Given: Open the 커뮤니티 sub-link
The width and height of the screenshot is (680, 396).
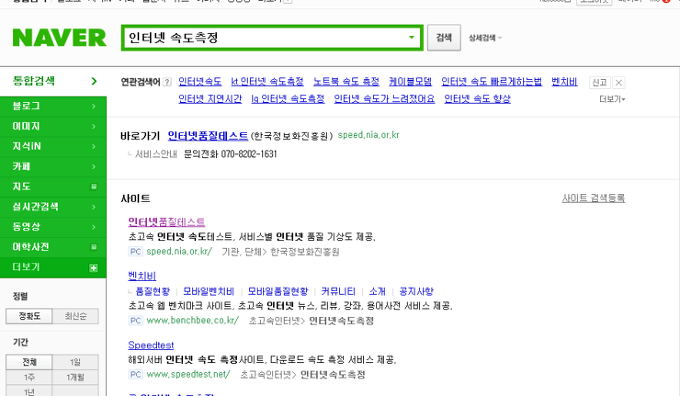Looking at the screenshot, I should coord(338,291).
